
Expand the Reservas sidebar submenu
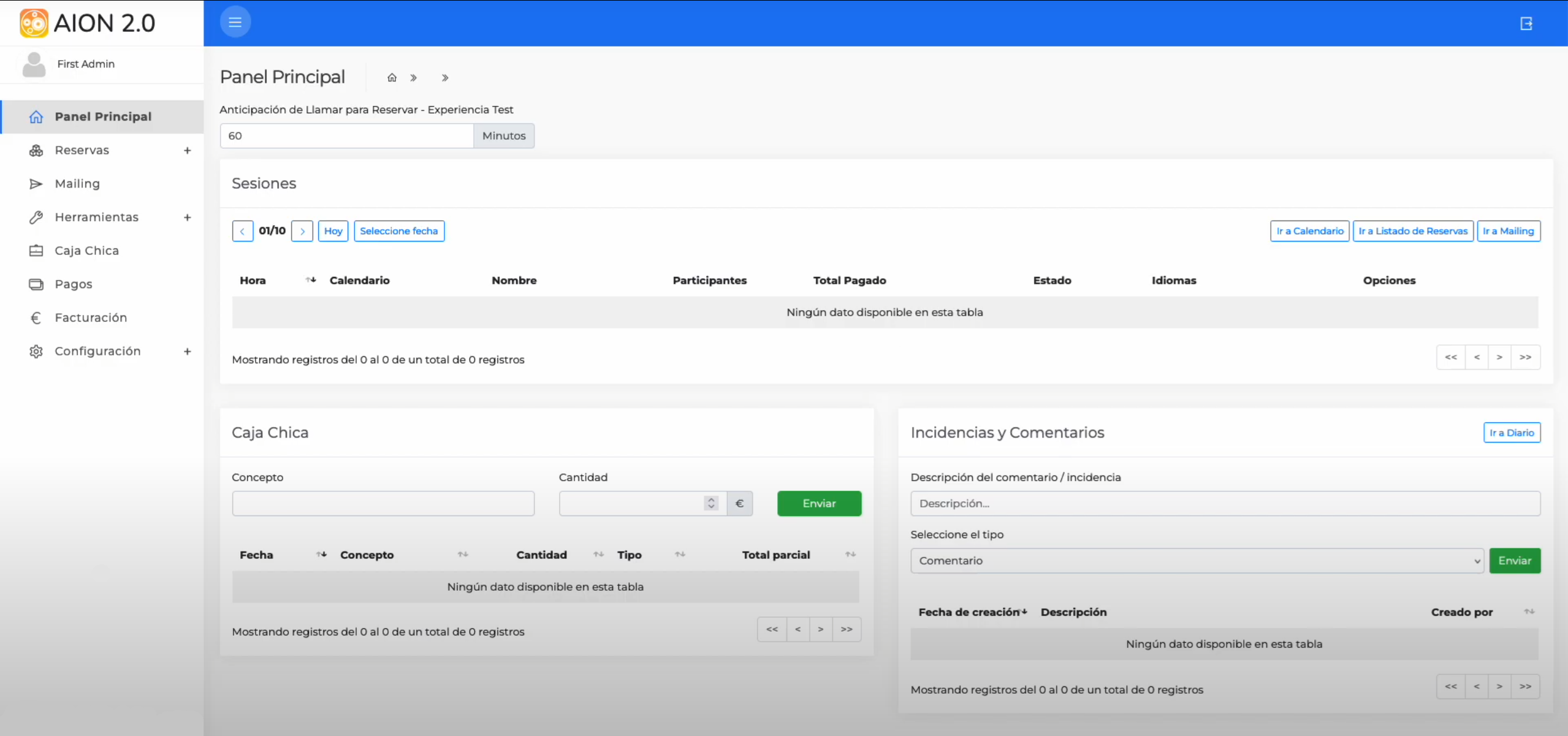click(x=187, y=150)
